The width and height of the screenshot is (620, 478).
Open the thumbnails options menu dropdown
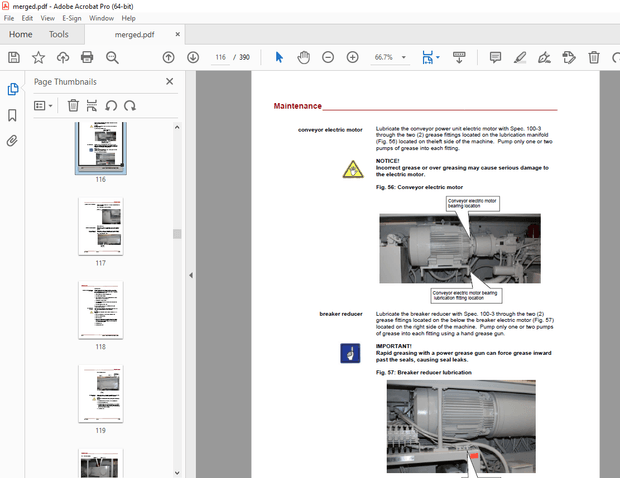pos(43,106)
